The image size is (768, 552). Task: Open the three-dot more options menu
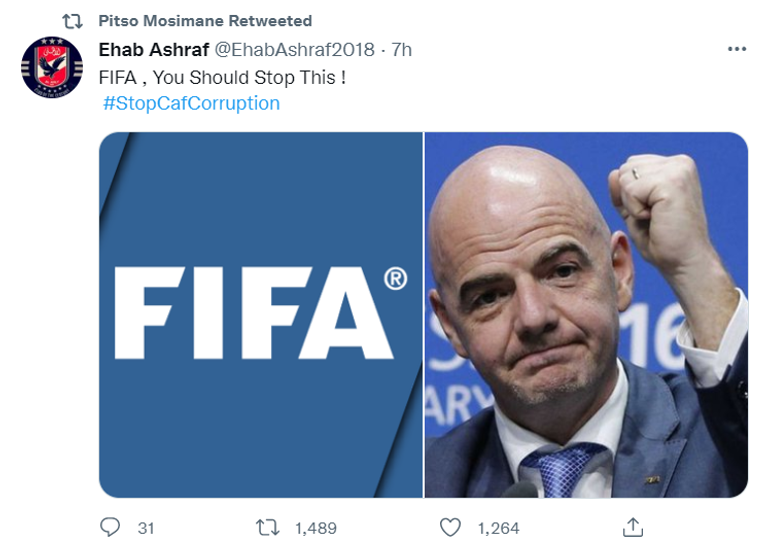pyautogui.click(x=737, y=49)
